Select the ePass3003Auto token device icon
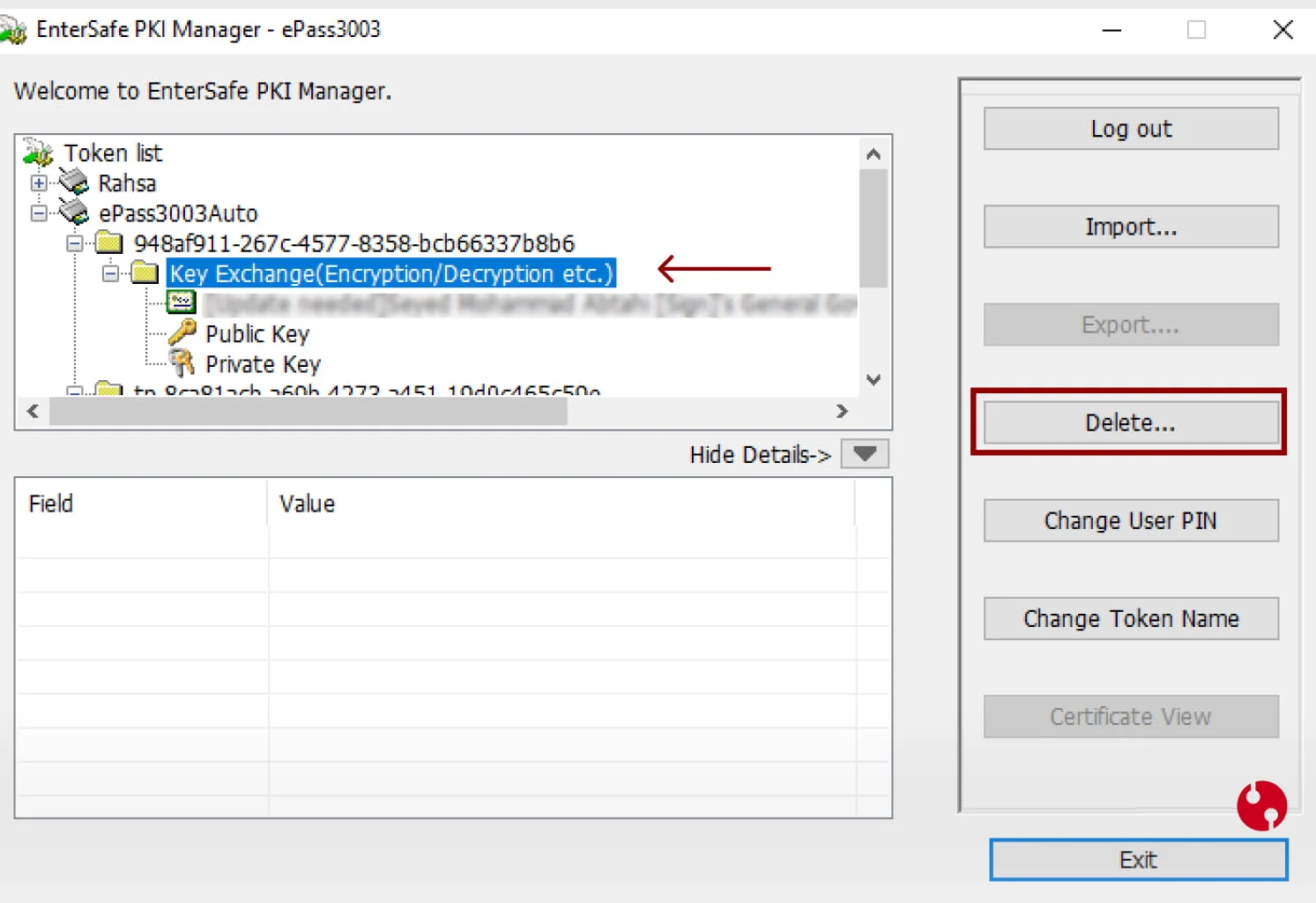 click(74, 213)
